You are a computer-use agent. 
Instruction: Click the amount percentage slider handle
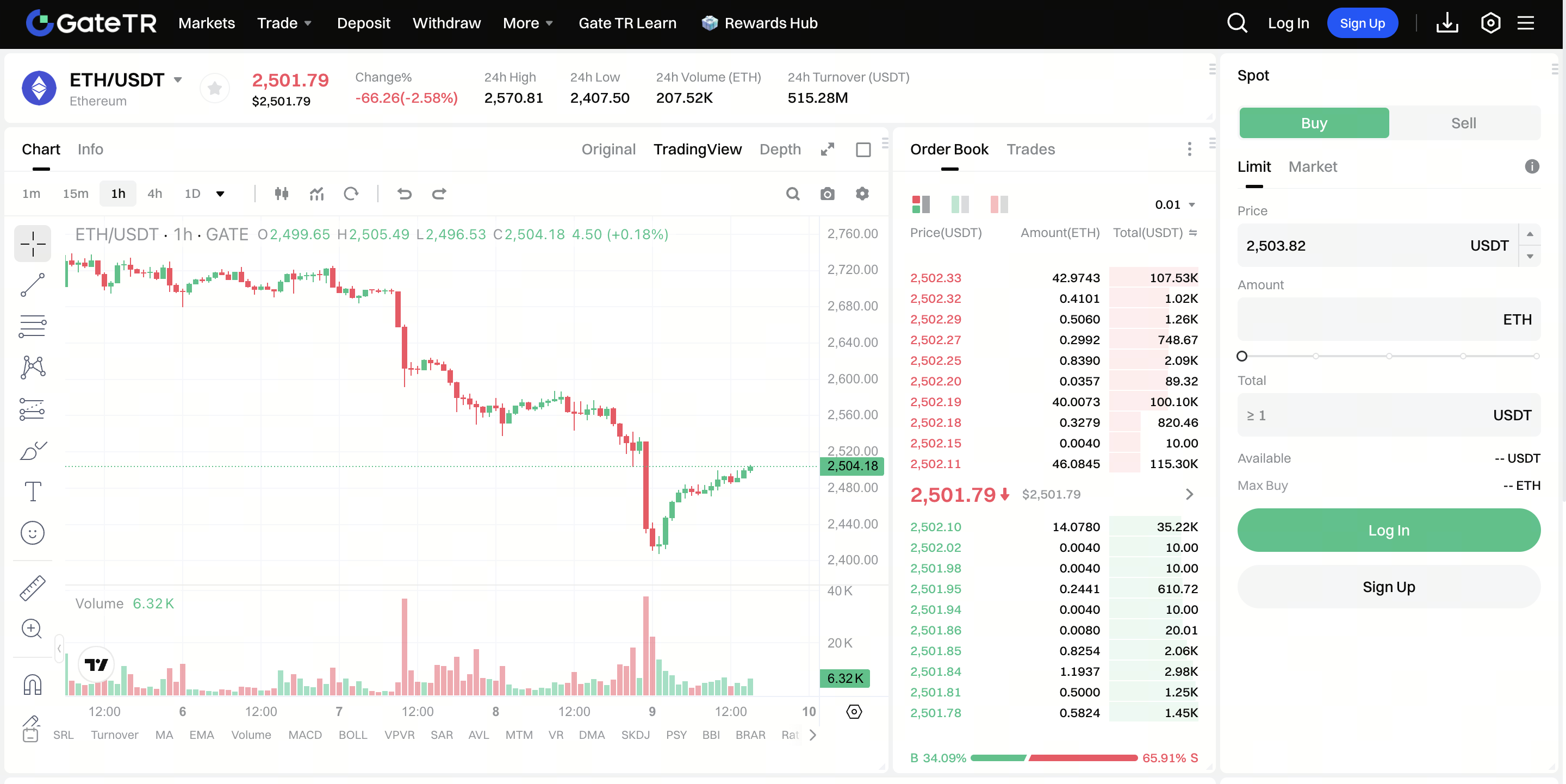(1242, 356)
